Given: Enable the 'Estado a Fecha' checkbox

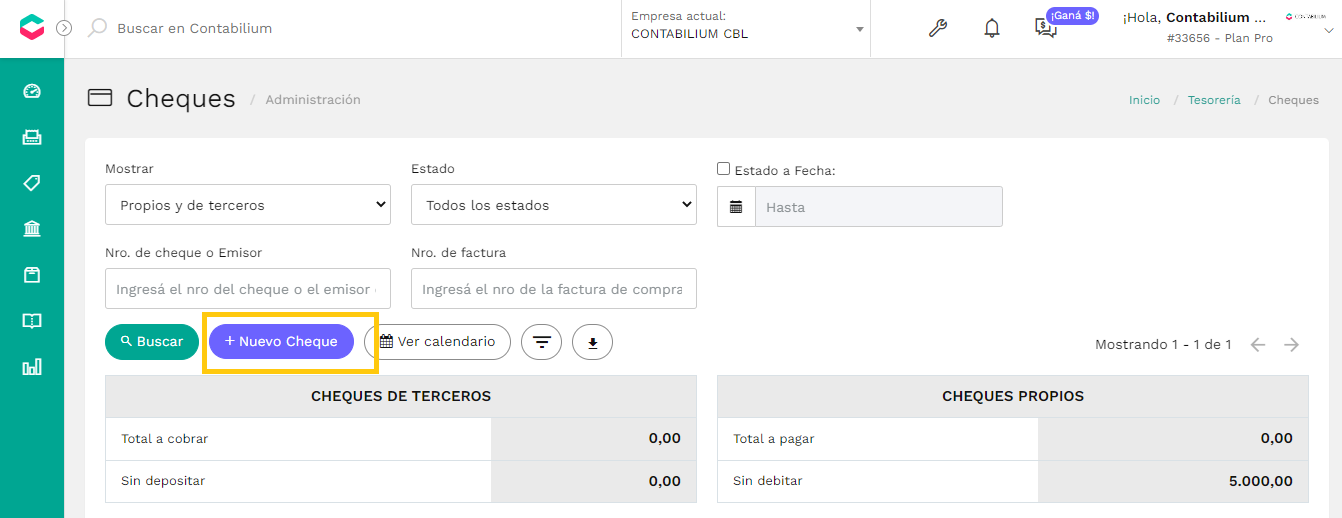Looking at the screenshot, I should [x=724, y=169].
